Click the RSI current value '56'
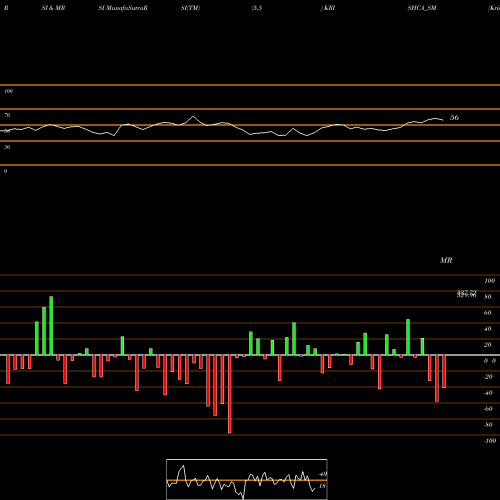The width and height of the screenshot is (500, 500). tap(454, 117)
